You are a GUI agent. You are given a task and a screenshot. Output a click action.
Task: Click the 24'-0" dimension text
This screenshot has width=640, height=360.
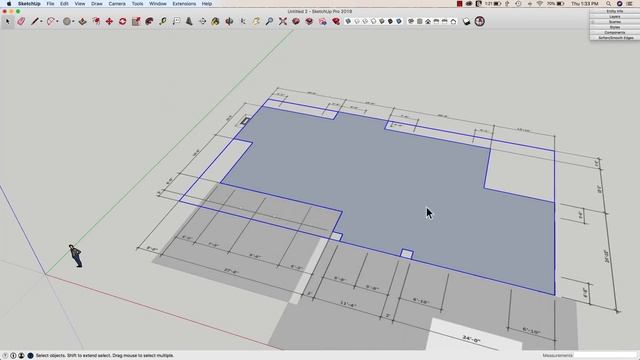pyautogui.click(x=471, y=339)
